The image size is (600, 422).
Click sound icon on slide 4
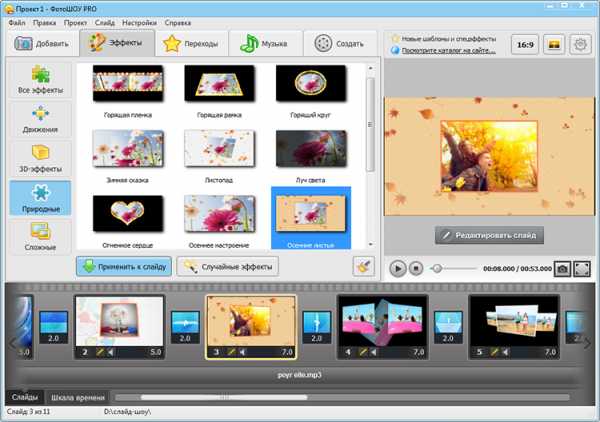point(373,352)
